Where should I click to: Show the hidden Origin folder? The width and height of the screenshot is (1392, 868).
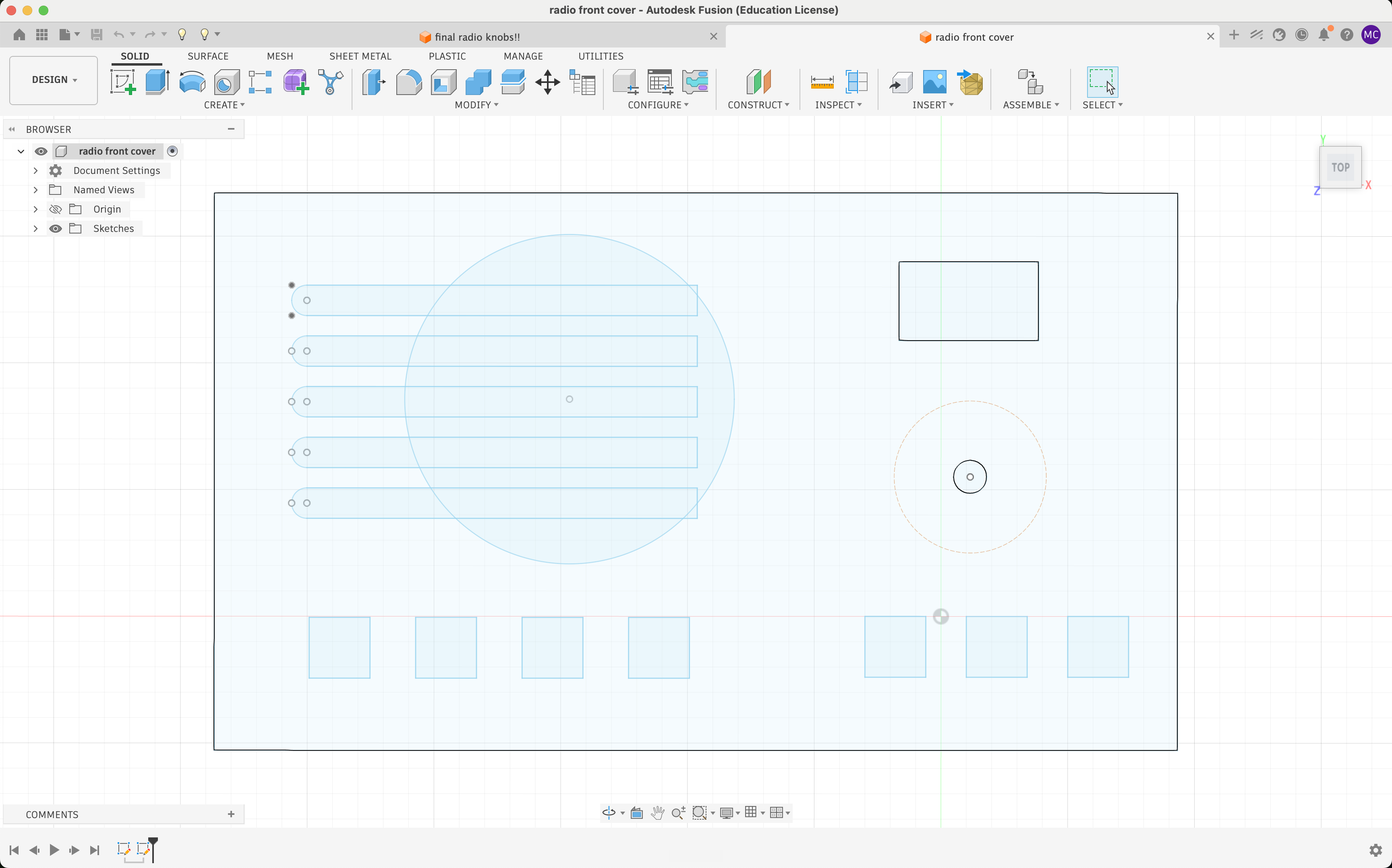point(55,209)
